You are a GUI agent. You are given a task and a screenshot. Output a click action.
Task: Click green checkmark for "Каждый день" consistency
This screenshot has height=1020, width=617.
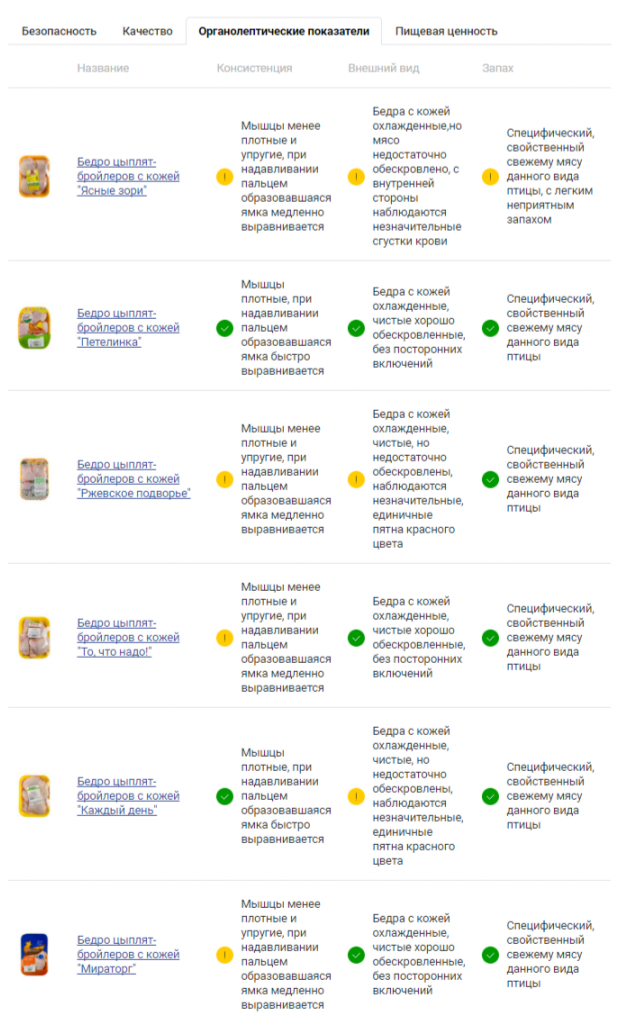(224, 796)
